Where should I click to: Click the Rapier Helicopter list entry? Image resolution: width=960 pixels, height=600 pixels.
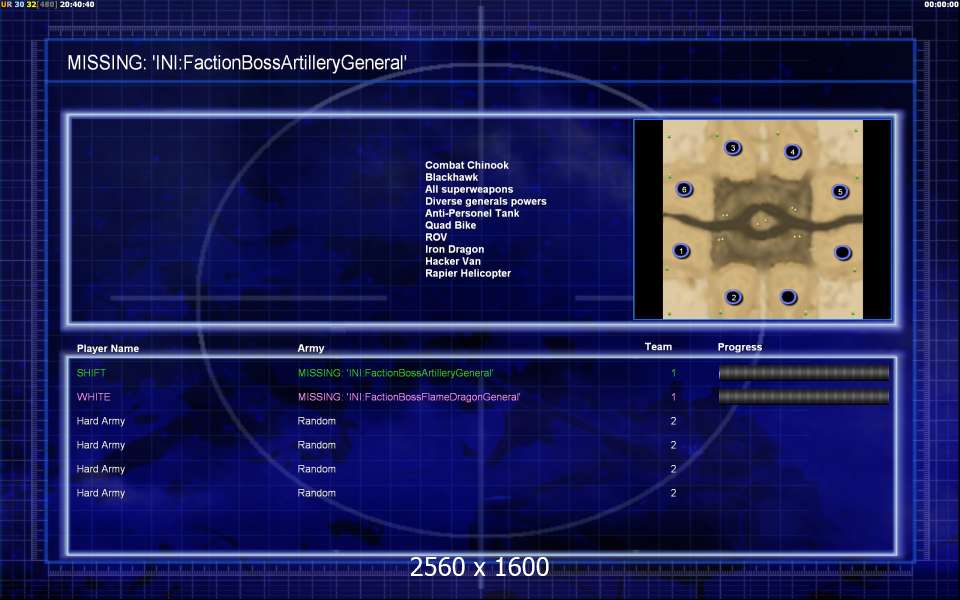coord(467,274)
